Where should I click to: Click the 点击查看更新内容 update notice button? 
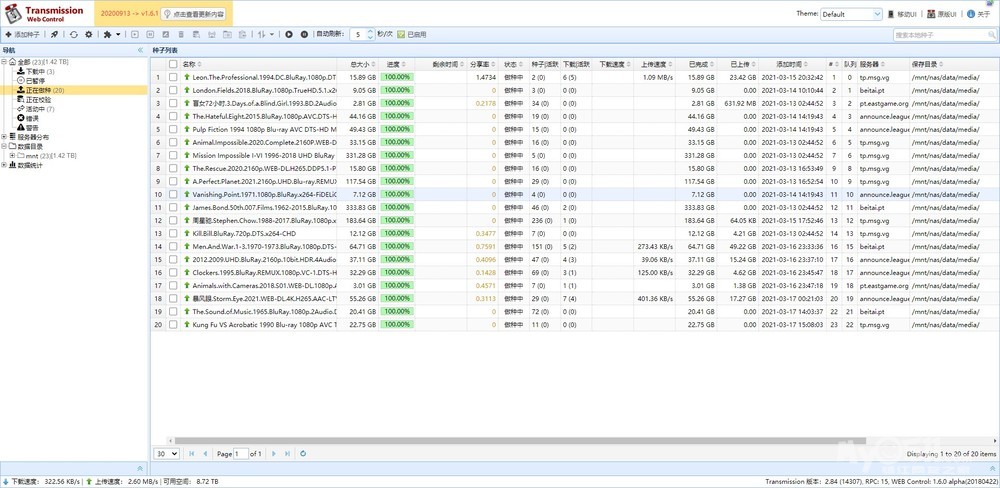click(197, 14)
